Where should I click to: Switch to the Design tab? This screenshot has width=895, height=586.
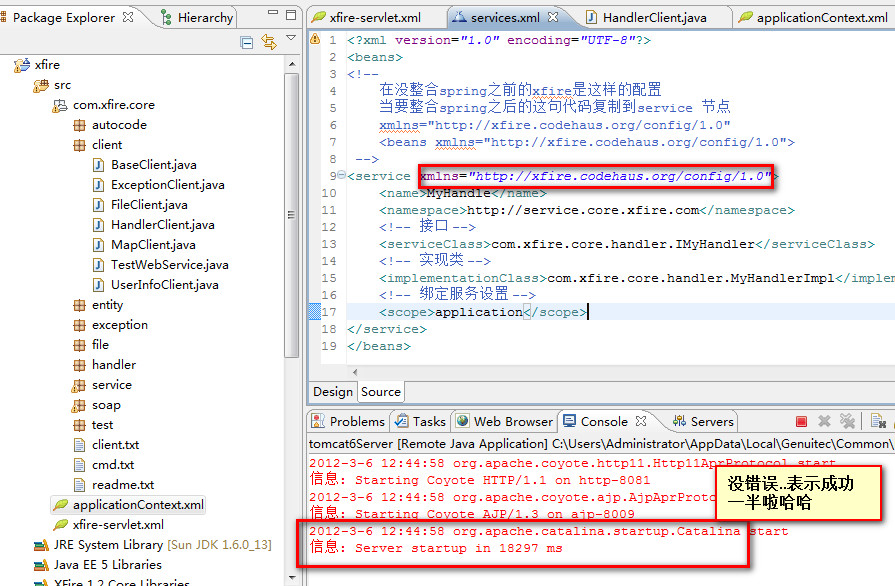[333, 391]
